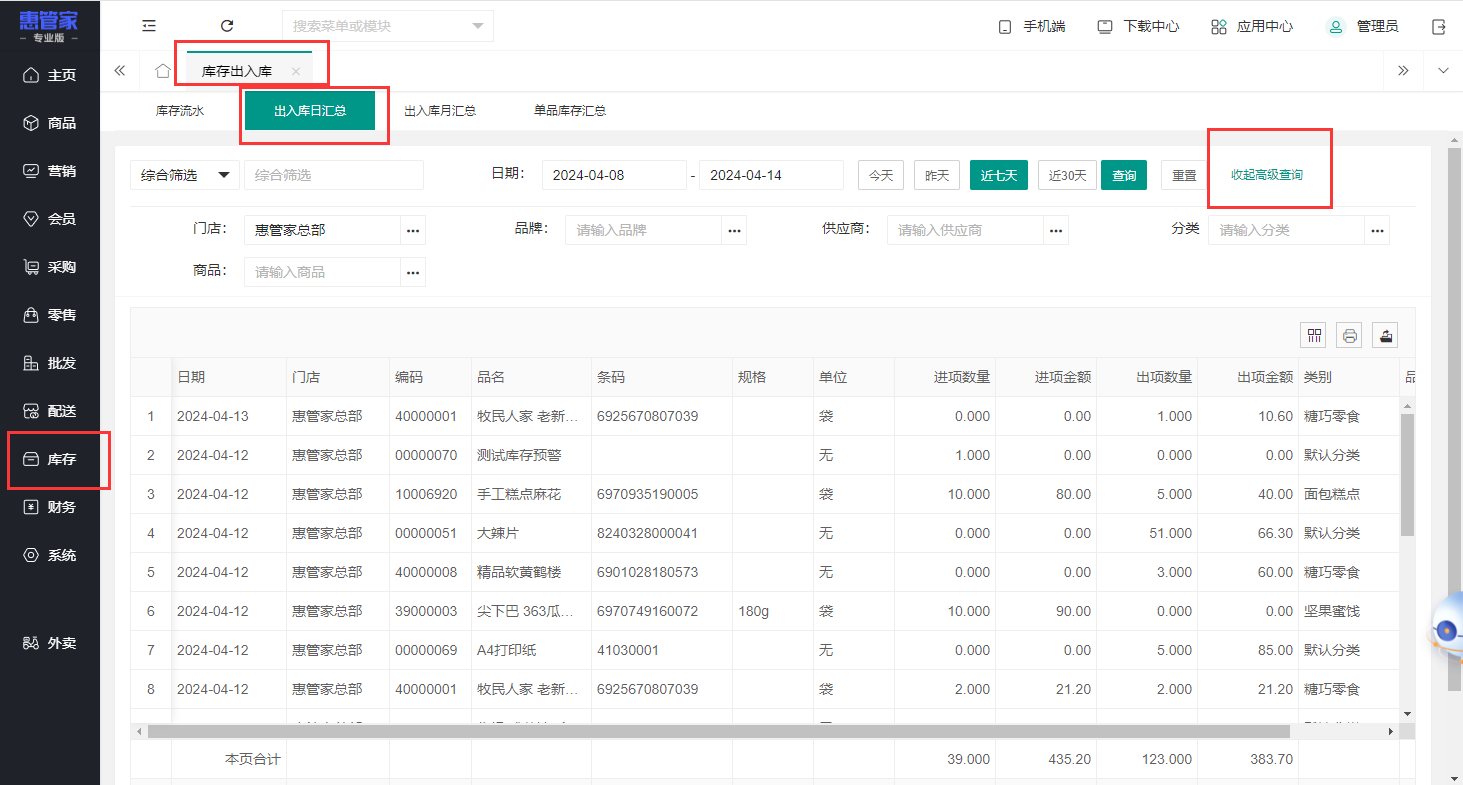Switch to the 出入库日汇总 tab
Screen dimensions: 1463x785
(310, 111)
